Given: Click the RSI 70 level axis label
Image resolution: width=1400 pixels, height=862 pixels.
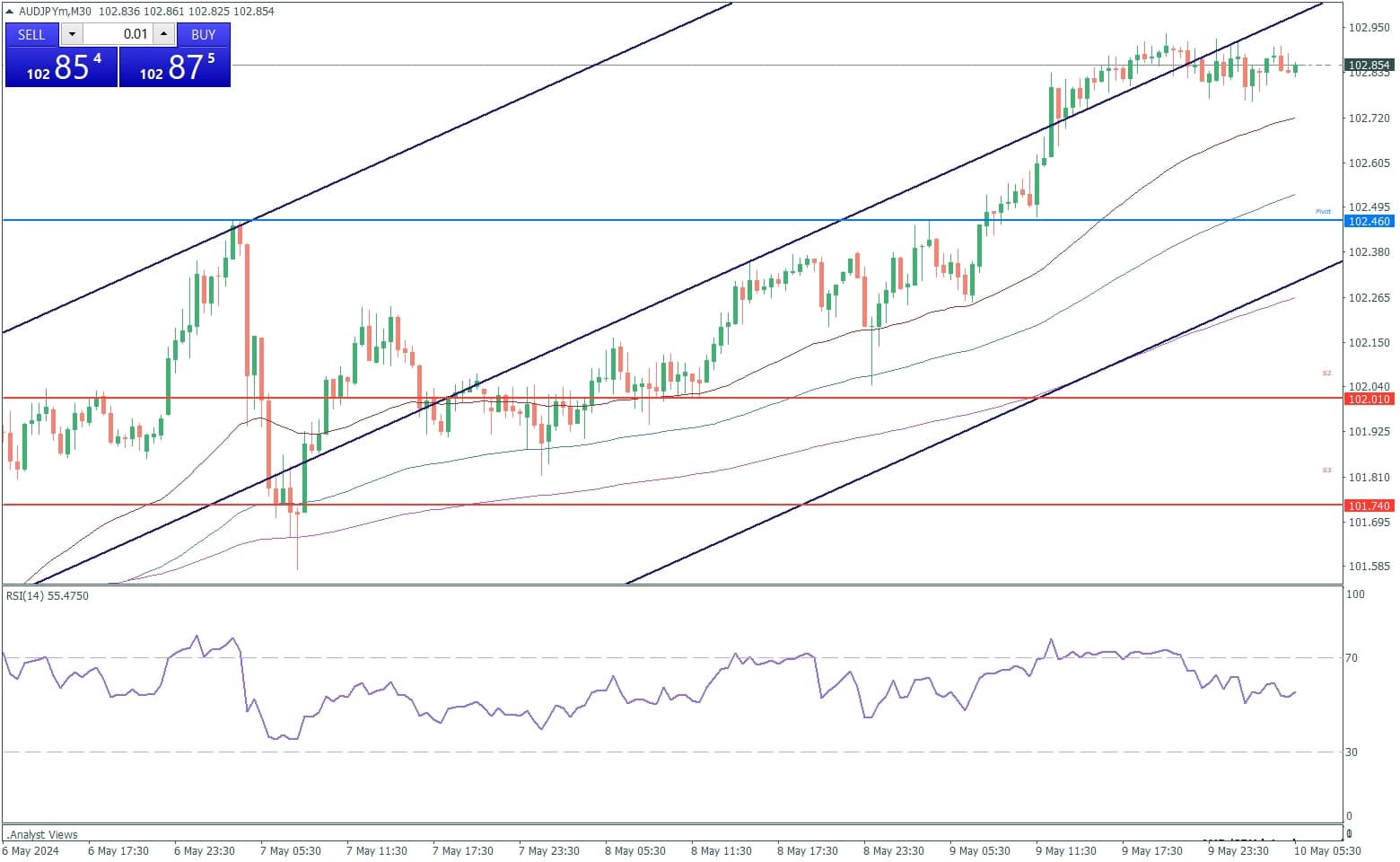Looking at the screenshot, I should pos(1352,657).
